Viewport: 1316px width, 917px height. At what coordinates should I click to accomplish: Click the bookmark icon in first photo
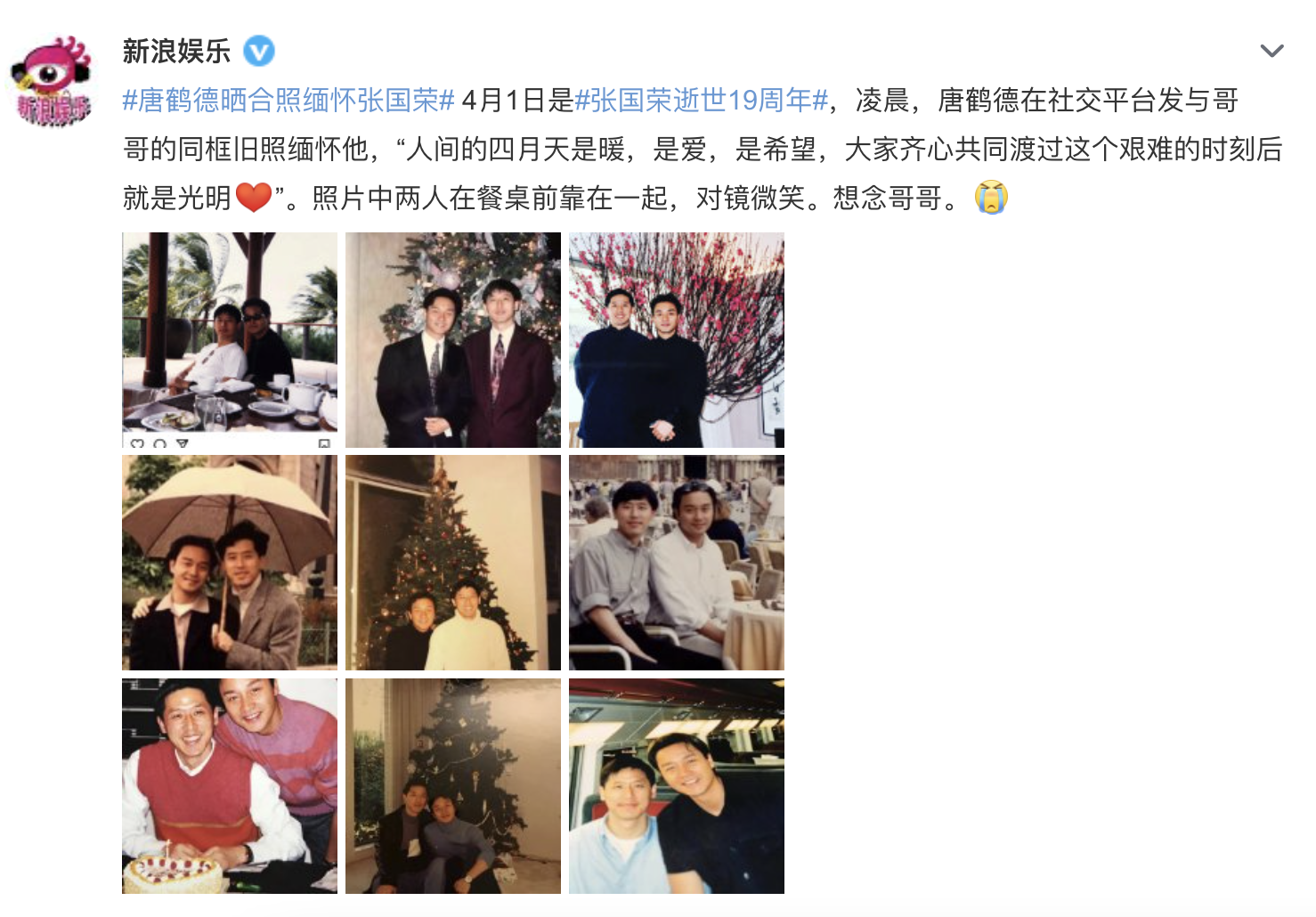324,442
